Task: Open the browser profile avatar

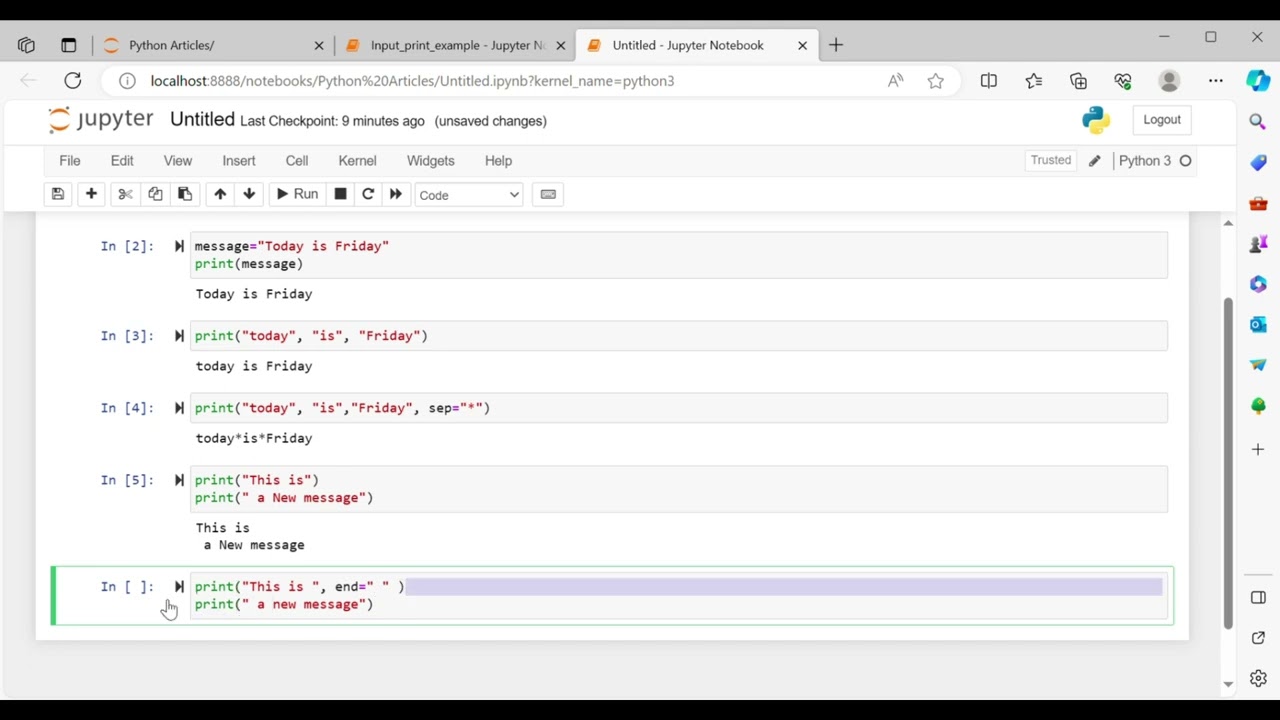Action: (x=1169, y=81)
